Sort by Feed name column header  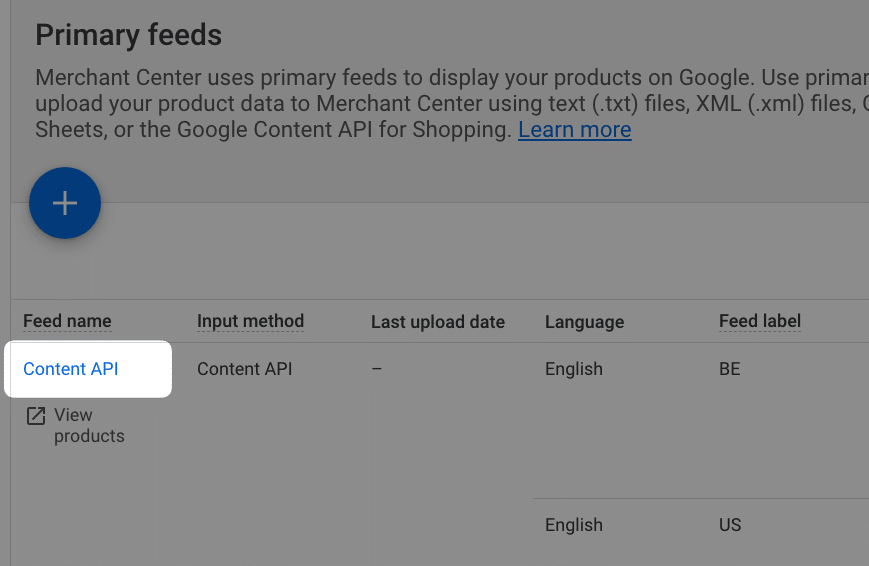(x=67, y=321)
